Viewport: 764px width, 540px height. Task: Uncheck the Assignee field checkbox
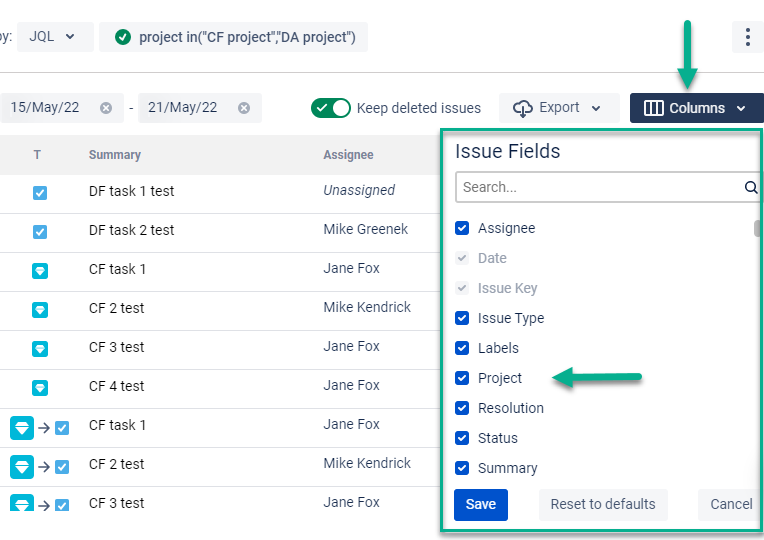pyautogui.click(x=462, y=228)
